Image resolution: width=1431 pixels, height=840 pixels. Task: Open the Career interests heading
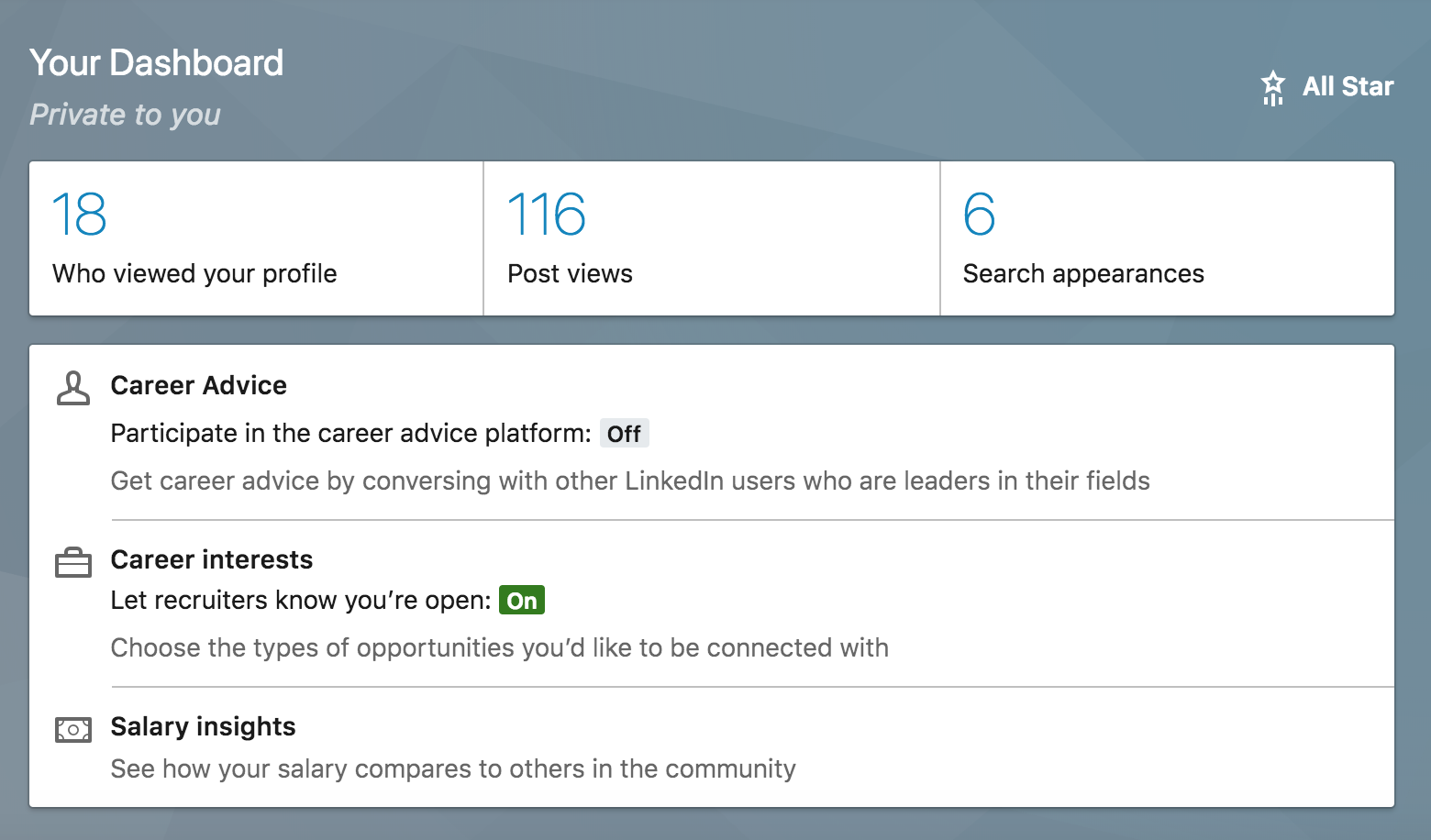[212, 559]
